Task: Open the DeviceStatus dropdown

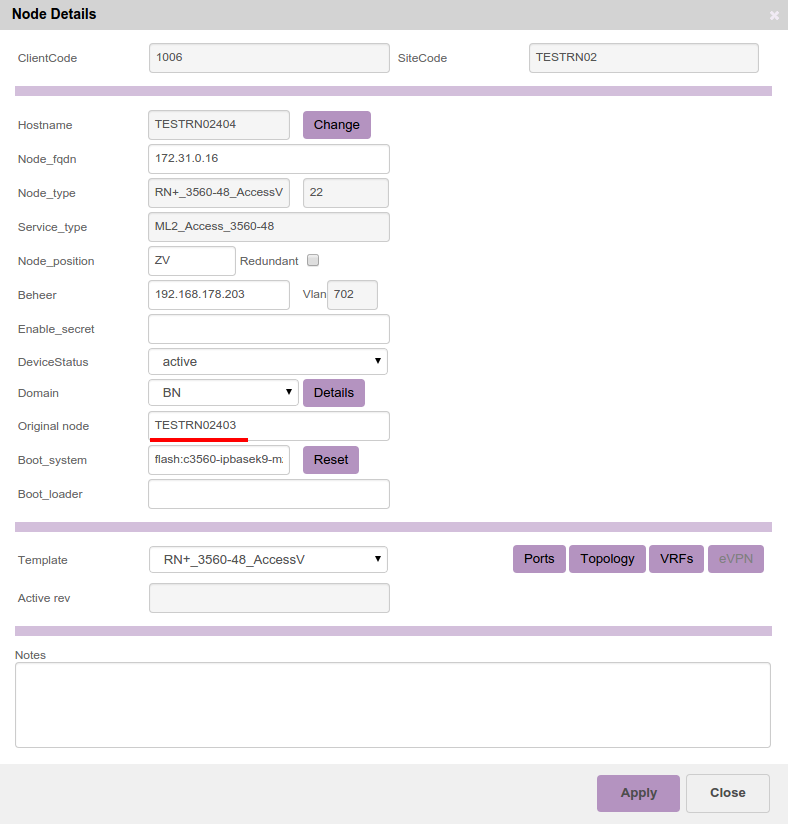Action: (268, 361)
